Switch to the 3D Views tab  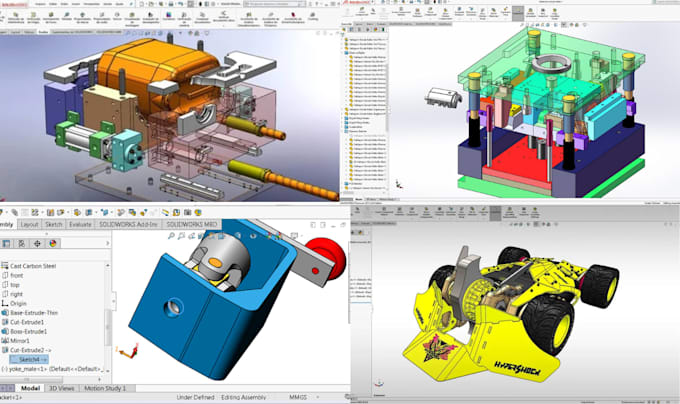click(x=62, y=388)
